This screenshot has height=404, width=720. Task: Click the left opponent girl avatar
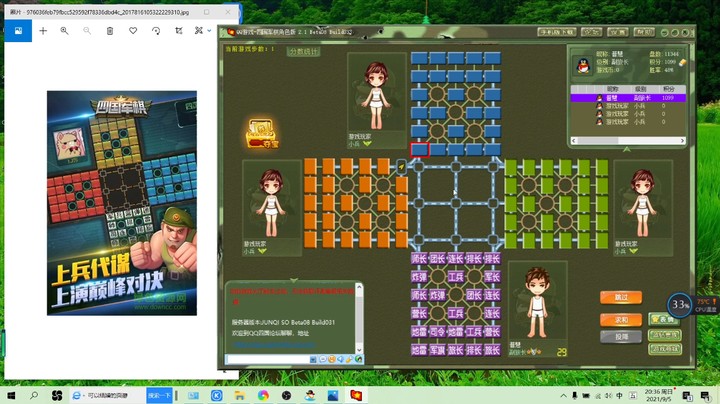271,202
